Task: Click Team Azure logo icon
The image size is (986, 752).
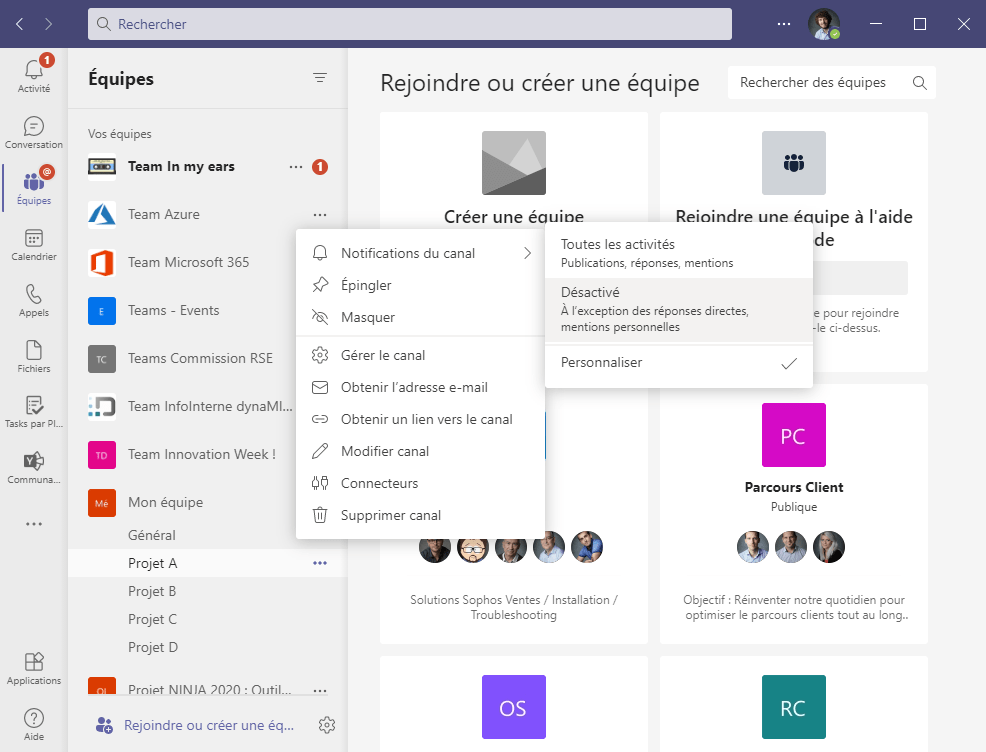Action: (102, 214)
